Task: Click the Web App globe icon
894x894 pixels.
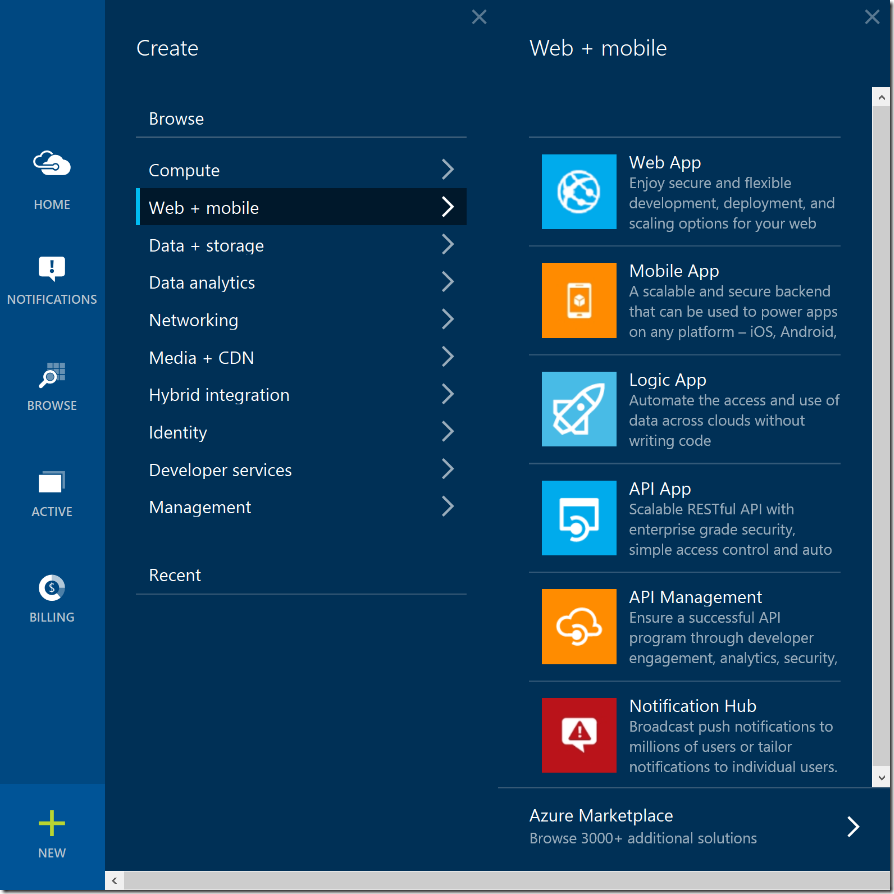Action: click(x=578, y=191)
